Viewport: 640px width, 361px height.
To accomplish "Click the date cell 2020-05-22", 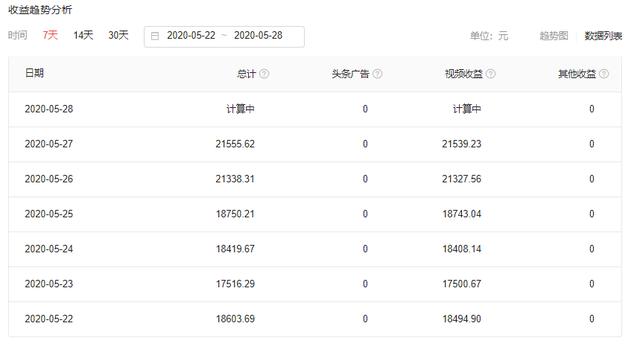I will pyautogui.click(x=49, y=319).
